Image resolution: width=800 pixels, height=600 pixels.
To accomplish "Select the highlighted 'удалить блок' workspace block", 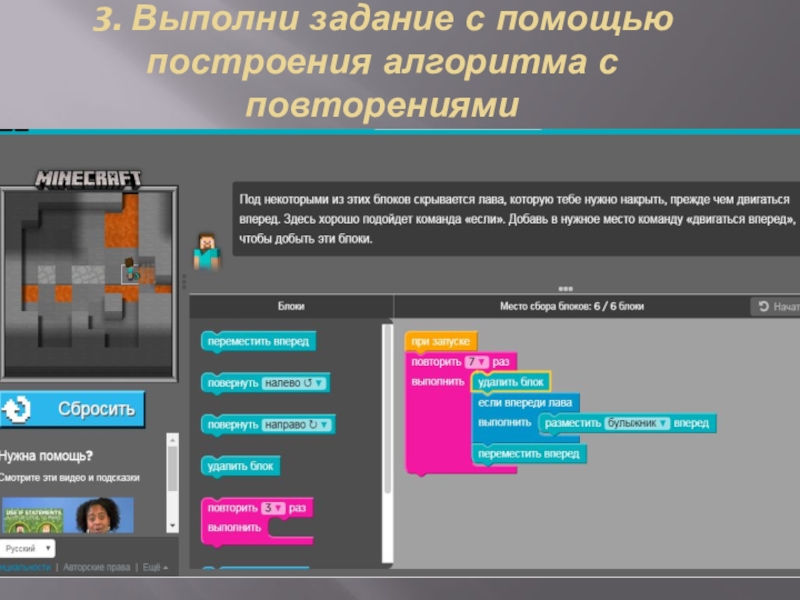I will pyautogui.click(x=511, y=382).
